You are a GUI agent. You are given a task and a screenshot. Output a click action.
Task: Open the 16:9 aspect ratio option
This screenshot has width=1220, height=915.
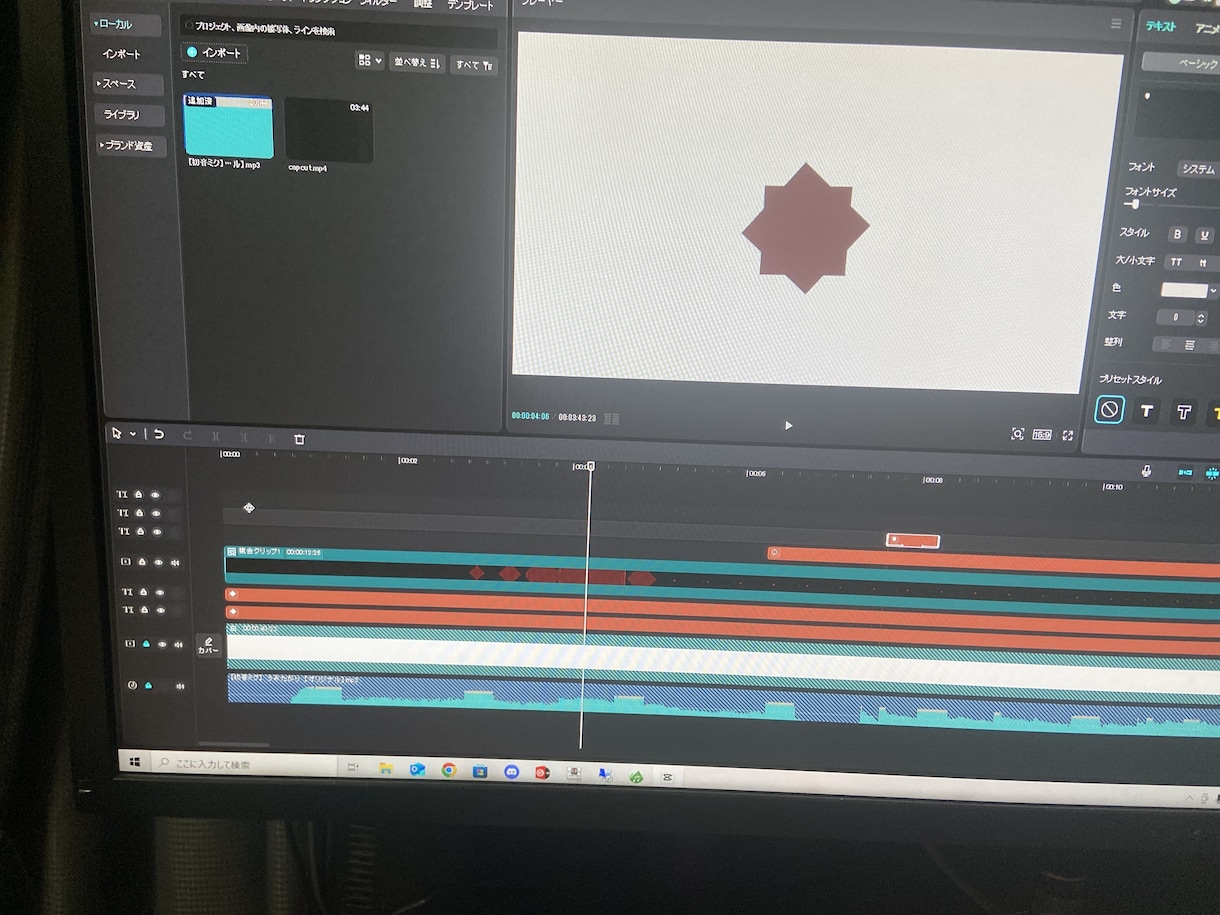click(1042, 435)
